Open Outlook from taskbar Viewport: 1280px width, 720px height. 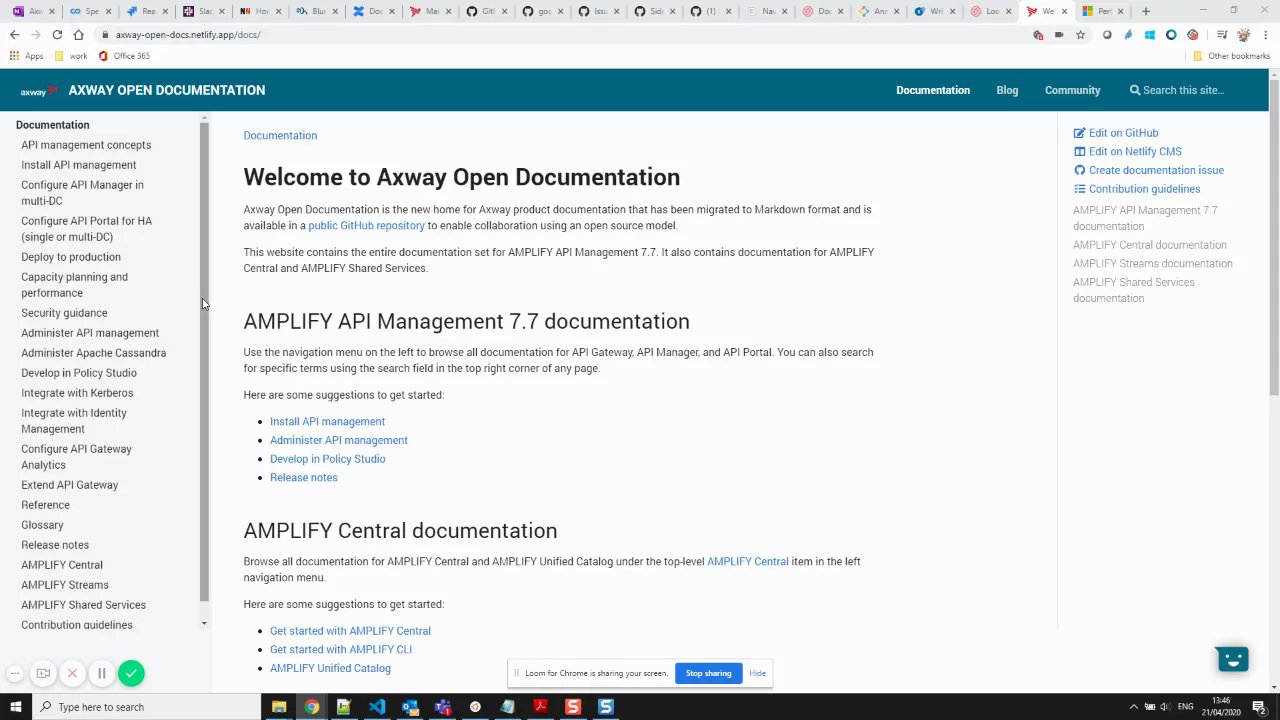pos(409,707)
